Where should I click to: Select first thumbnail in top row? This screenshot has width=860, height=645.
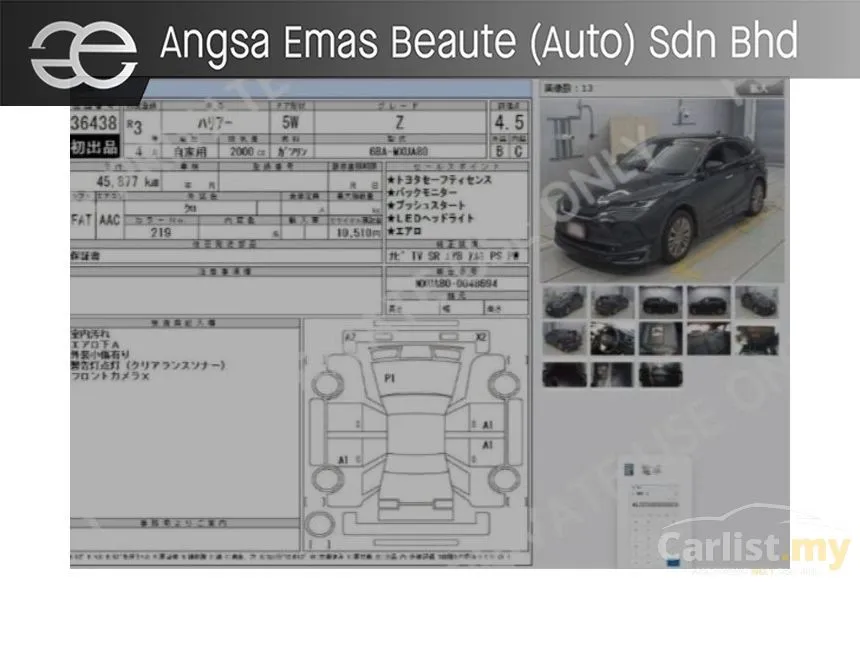click(x=564, y=302)
